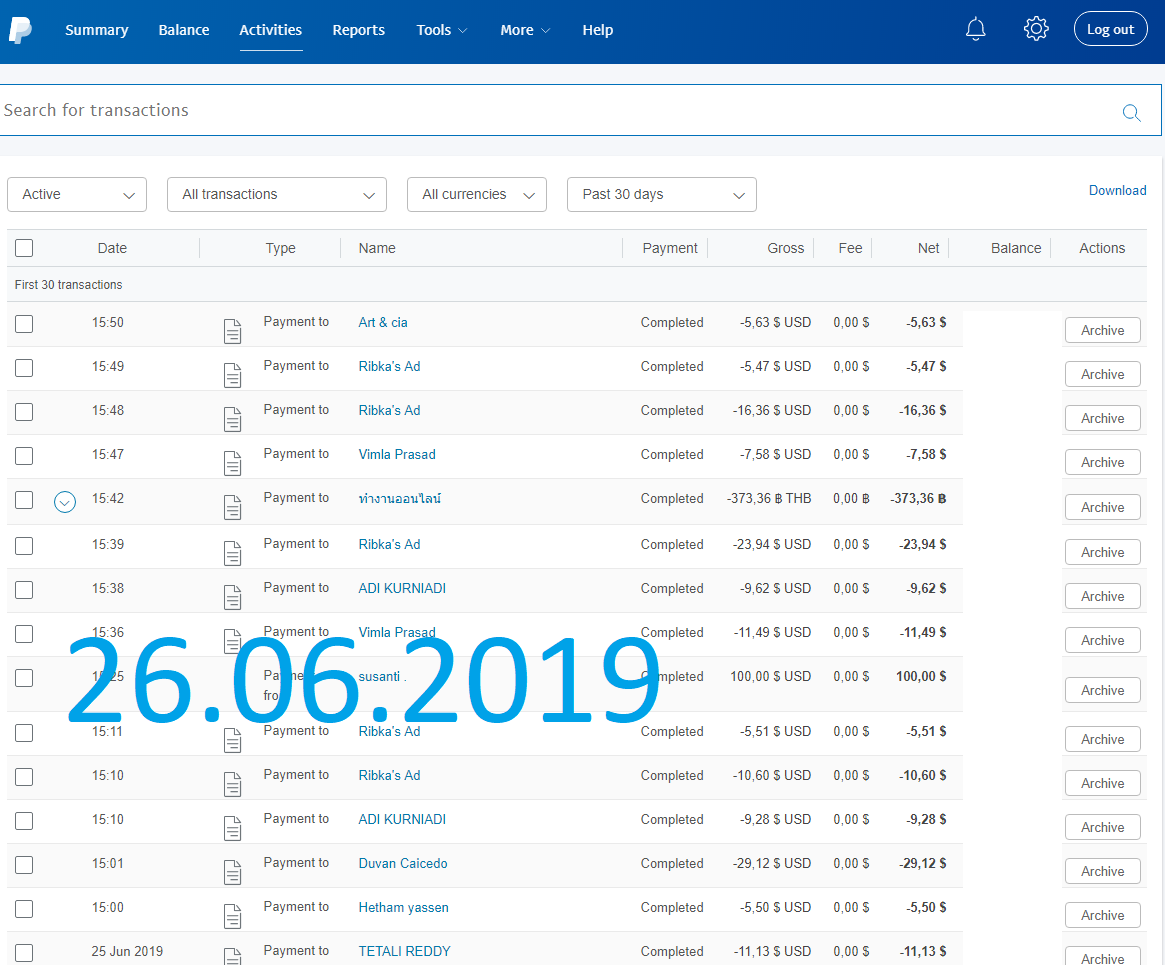Viewport: 1165px width, 965px height.
Task: Select the -29,12 $ net amount
Action: click(x=923, y=863)
